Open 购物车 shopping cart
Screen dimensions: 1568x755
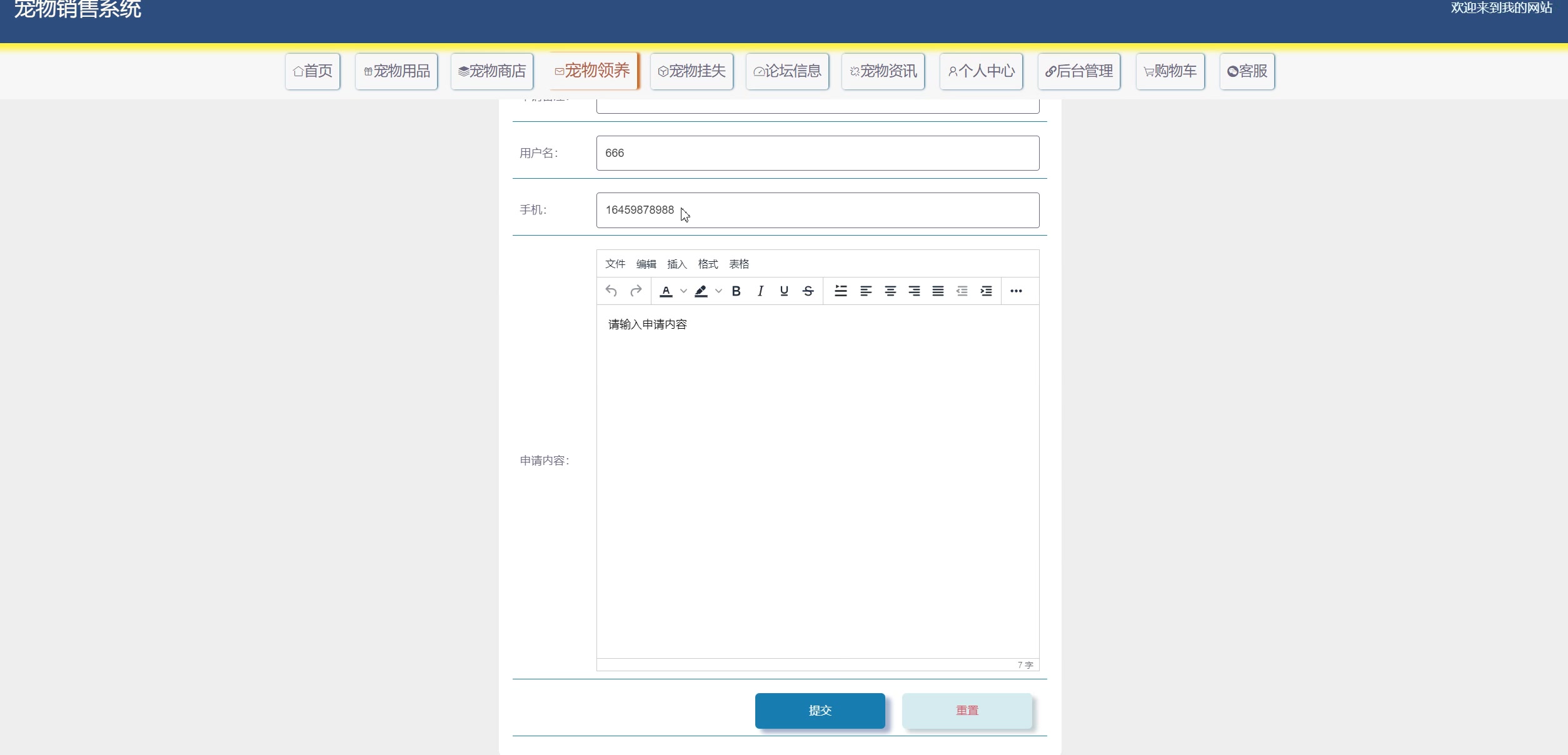pyautogui.click(x=1170, y=71)
